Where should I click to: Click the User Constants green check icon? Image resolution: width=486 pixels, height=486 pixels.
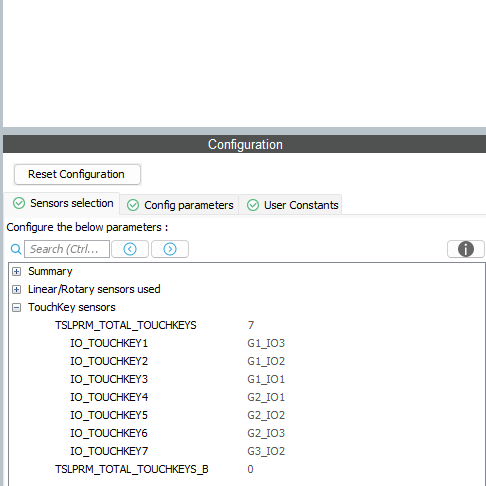tap(253, 205)
